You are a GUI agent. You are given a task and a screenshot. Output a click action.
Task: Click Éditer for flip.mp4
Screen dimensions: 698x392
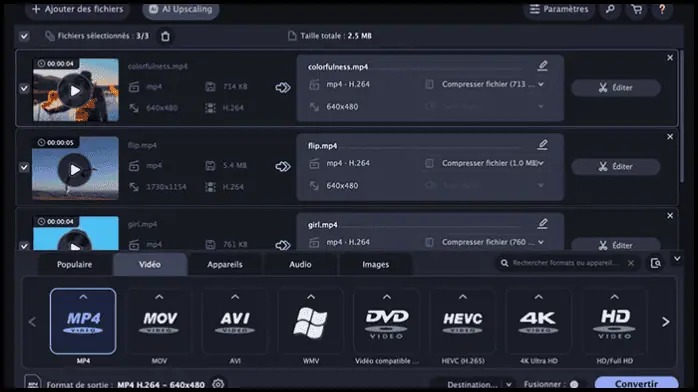coord(616,166)
